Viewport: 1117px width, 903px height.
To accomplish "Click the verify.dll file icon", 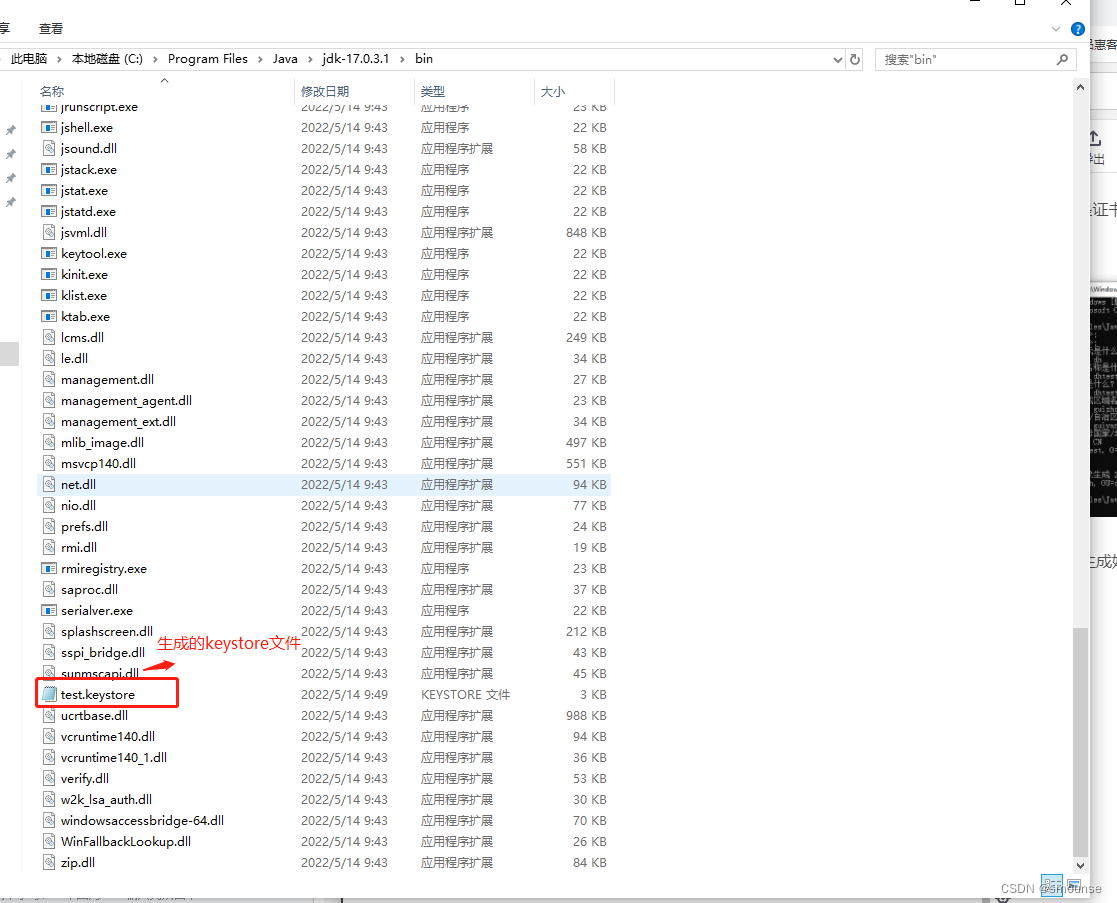I will pos(48,778).
